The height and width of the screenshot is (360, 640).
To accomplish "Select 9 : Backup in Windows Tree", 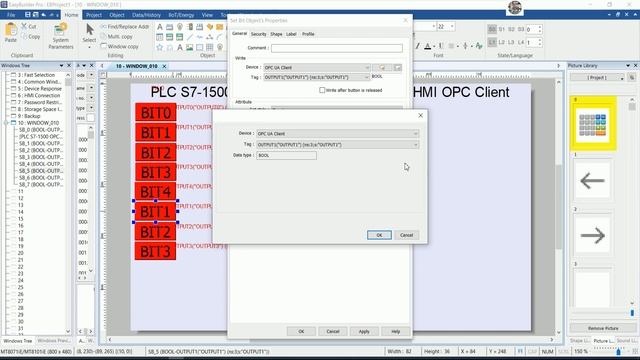I will coord(29,116).
